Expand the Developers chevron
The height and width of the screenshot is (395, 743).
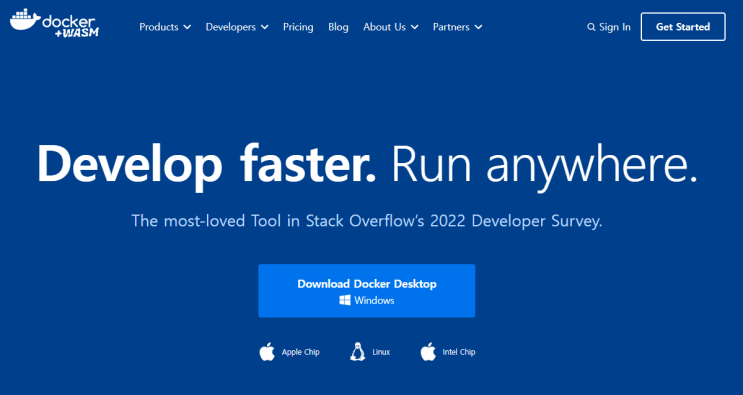(264, 27)
